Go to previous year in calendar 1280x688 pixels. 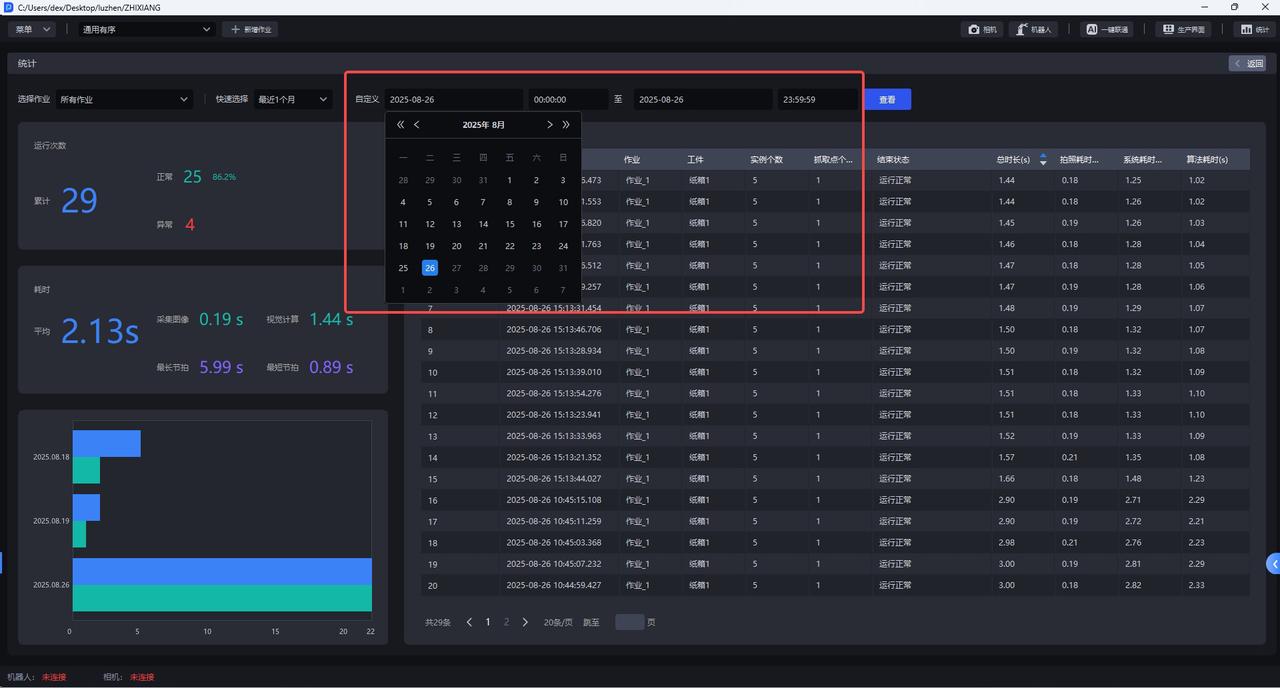[x=401, y=125]
